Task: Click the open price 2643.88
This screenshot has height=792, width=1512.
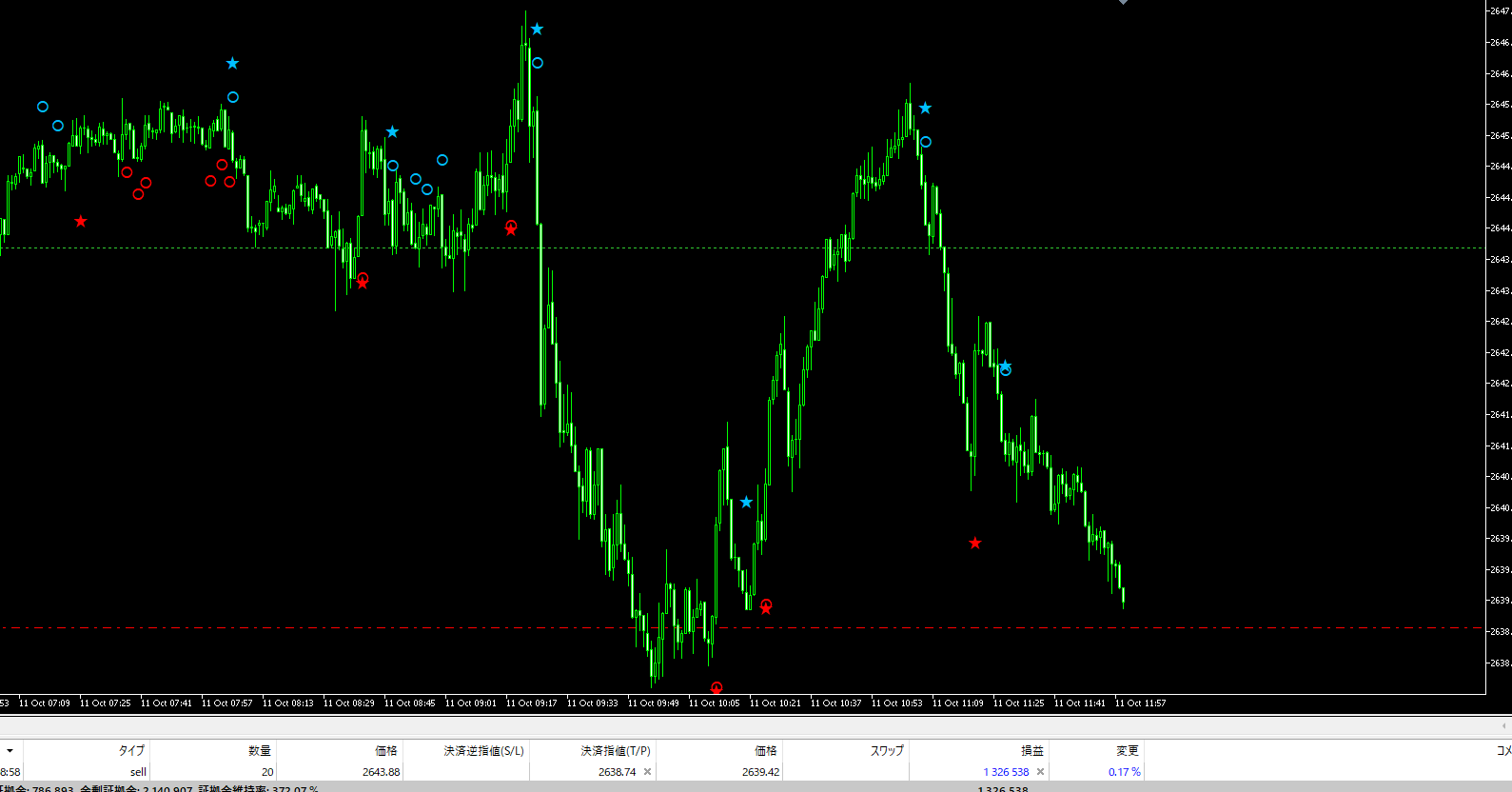Action: tap(381, 772)
